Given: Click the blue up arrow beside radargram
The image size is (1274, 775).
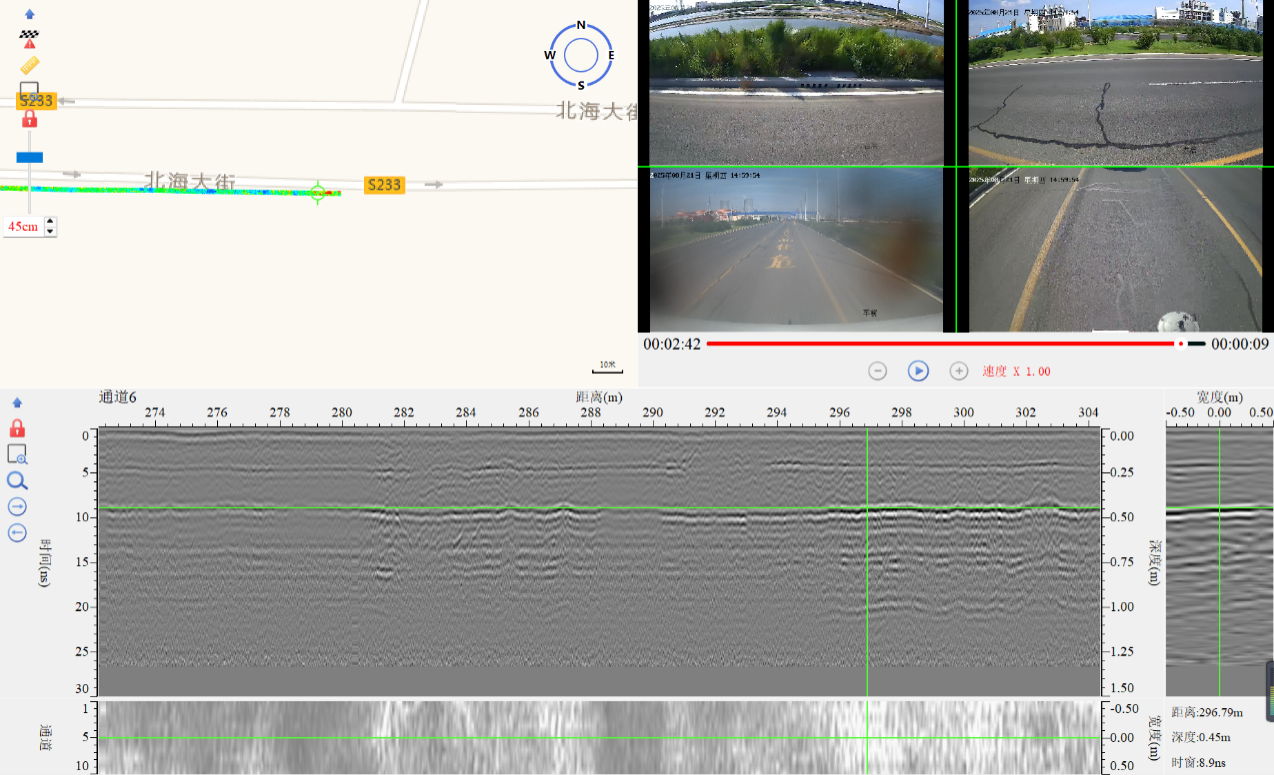Looking at the screenshot, I should [16, 403].
